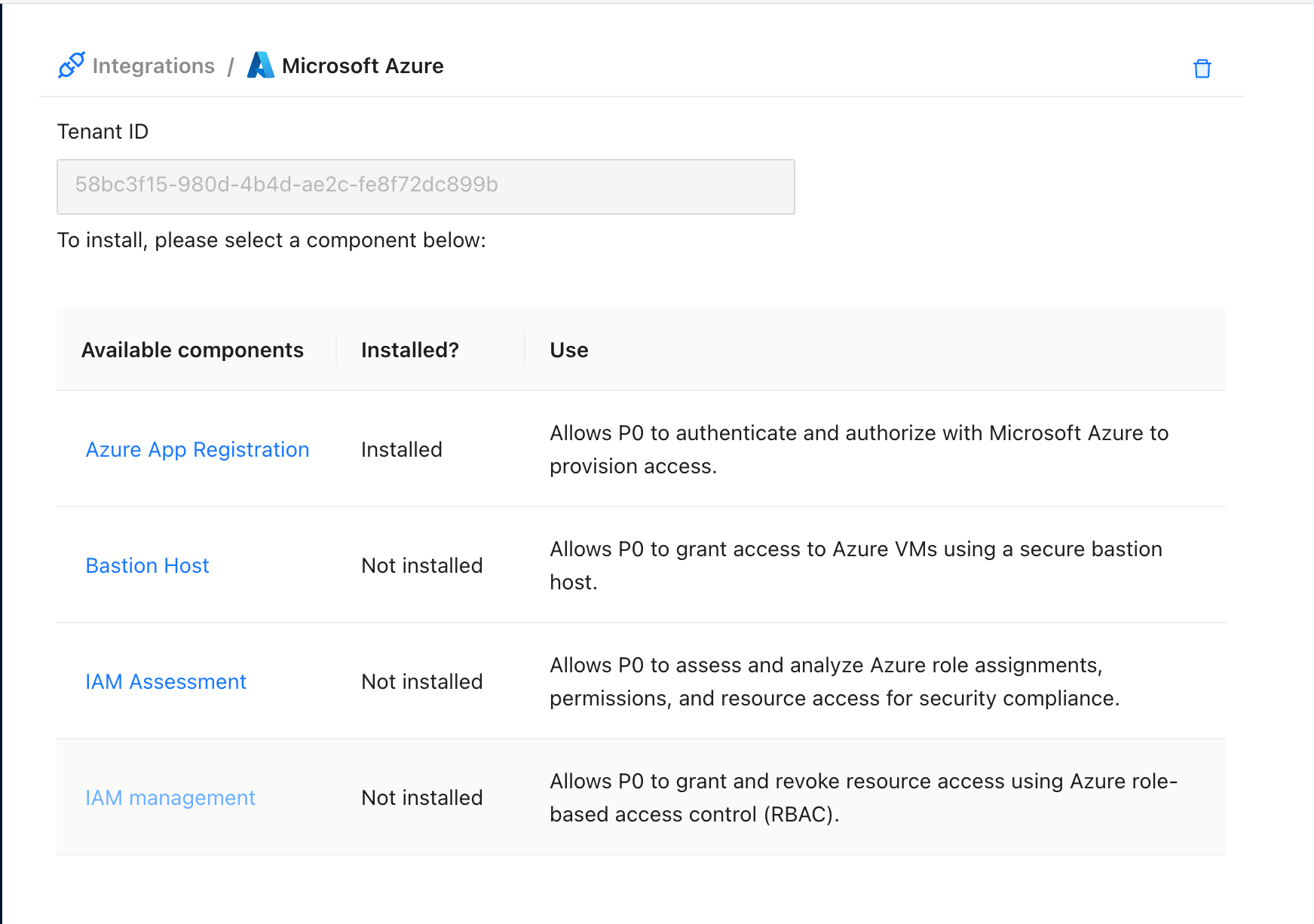
Task: Click Not installed status for IAM management
Action: pyautogui.click(x=421, y=798)
